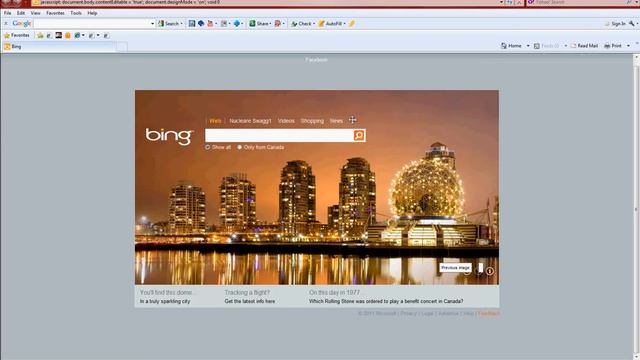The image size is (640, 360).
Task: Click the YouTube icon in Google Toolbar
Action: tap(210, 24)
